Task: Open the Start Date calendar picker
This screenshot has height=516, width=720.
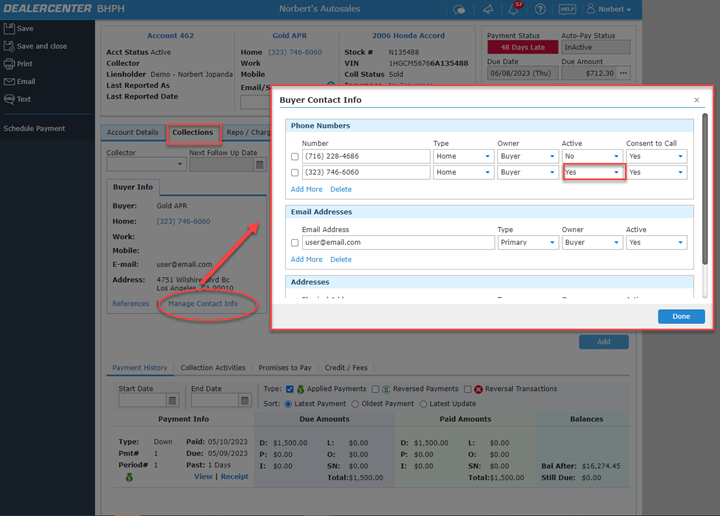Action: 172,401
